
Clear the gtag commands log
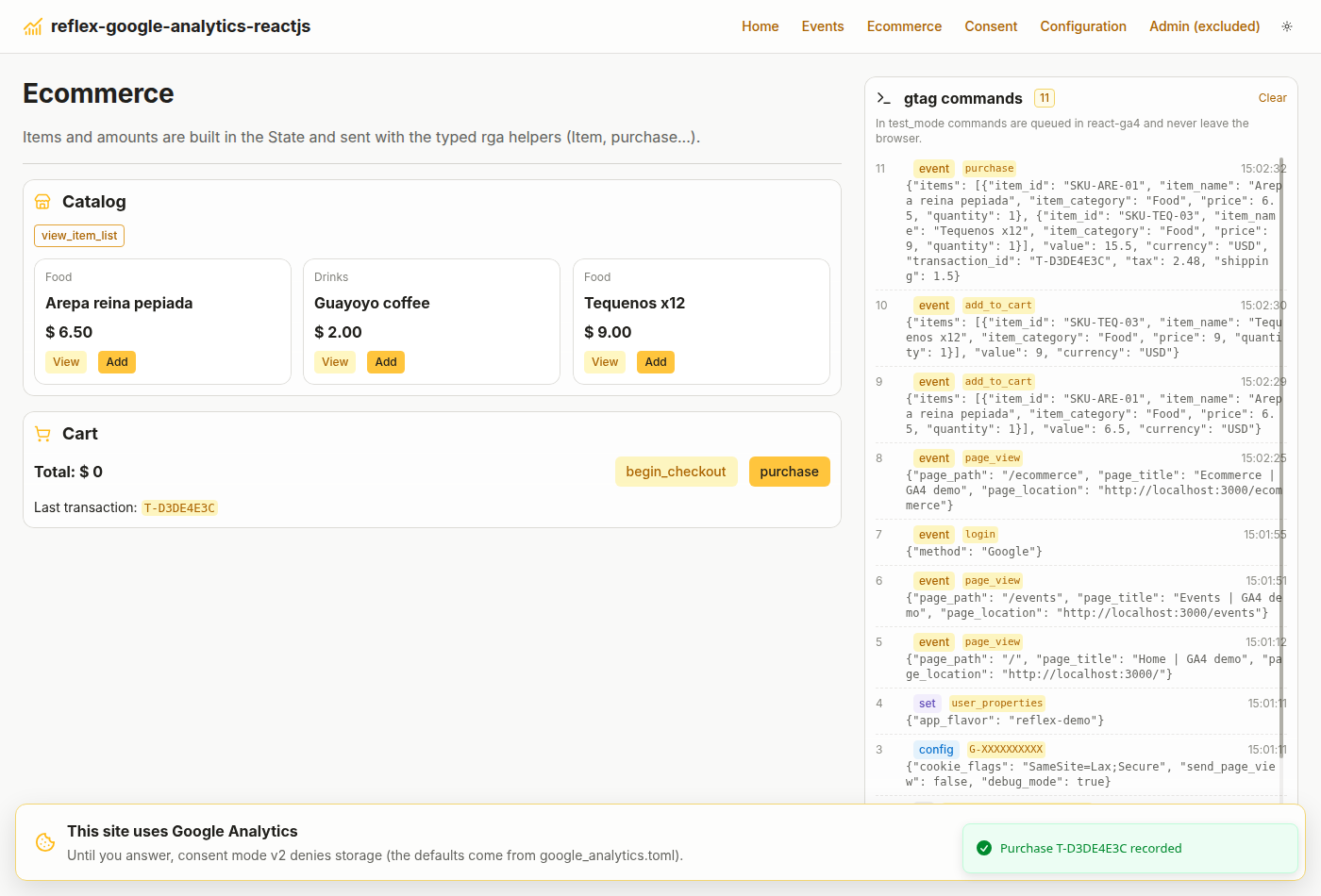click(x=1272, y=98)
